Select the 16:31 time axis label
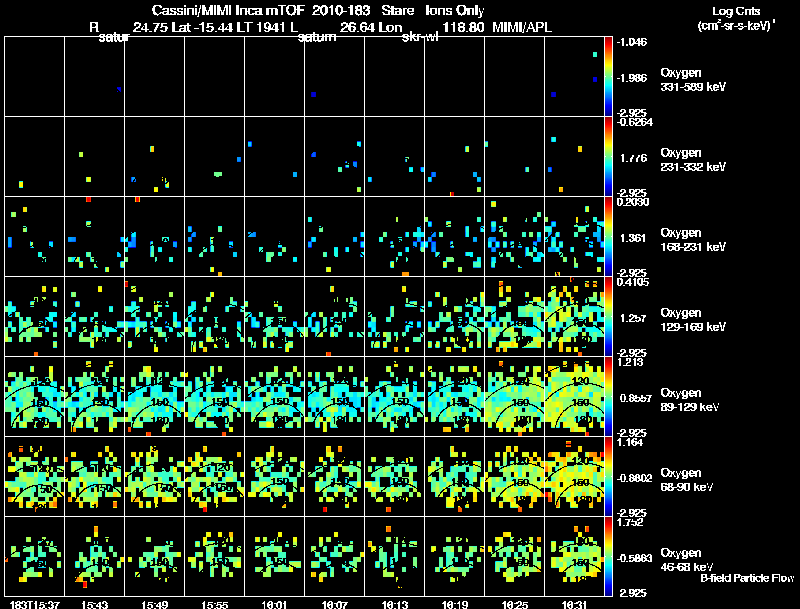Image resolution: width=800 pixels, height=609 pixels. point(574,604)
